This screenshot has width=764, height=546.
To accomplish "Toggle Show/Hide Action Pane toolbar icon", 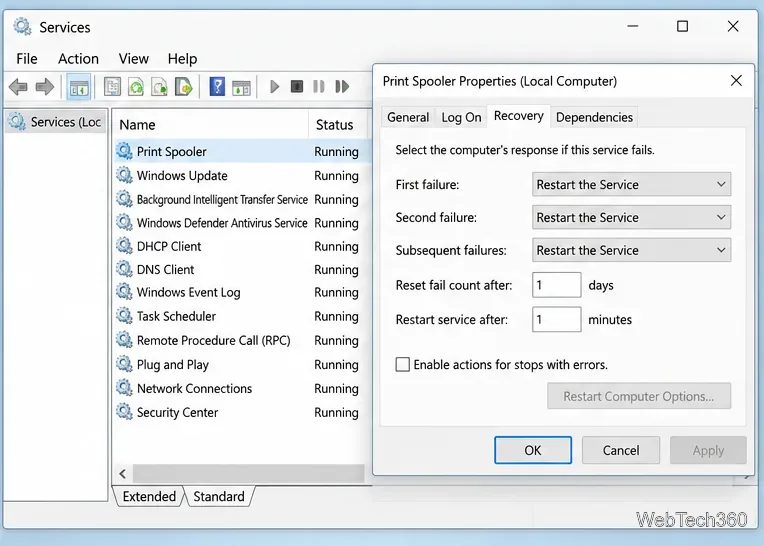I will click(242, 88).
